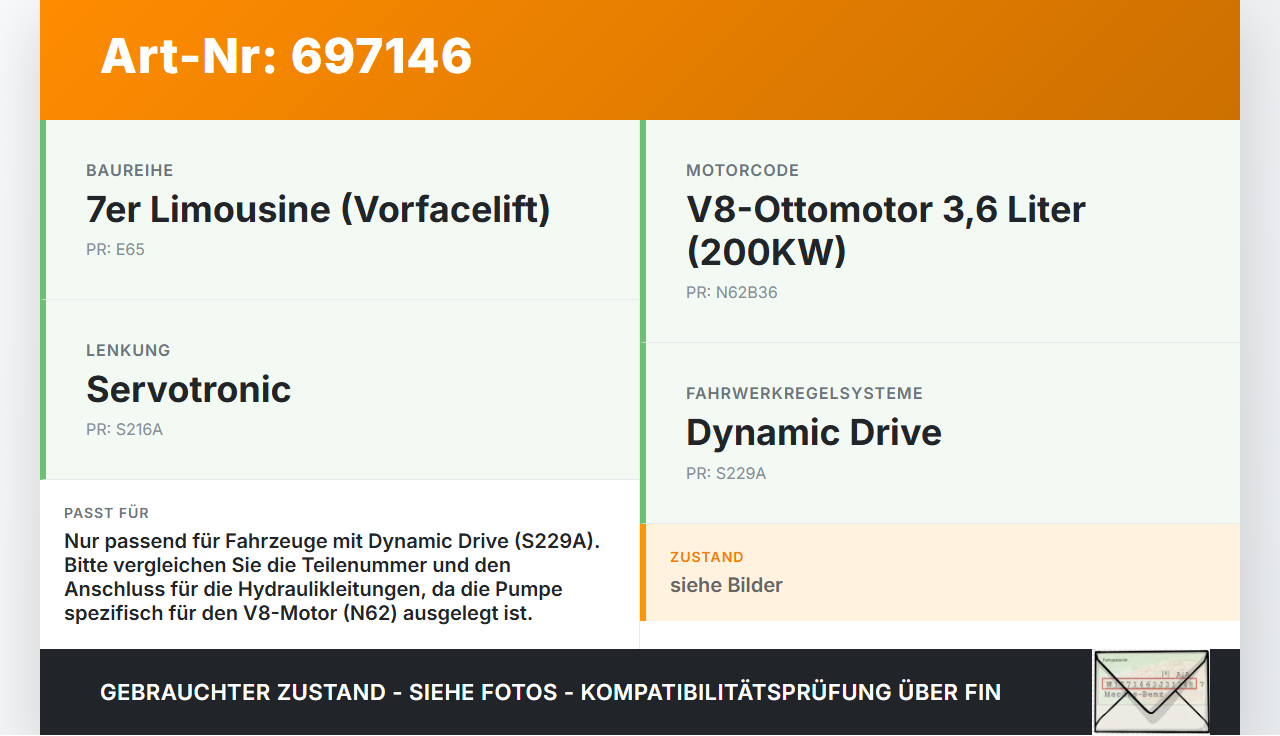Click the MOTORCODE label
This screenshot has height=736, width=1280.
[x=743, y=171]
